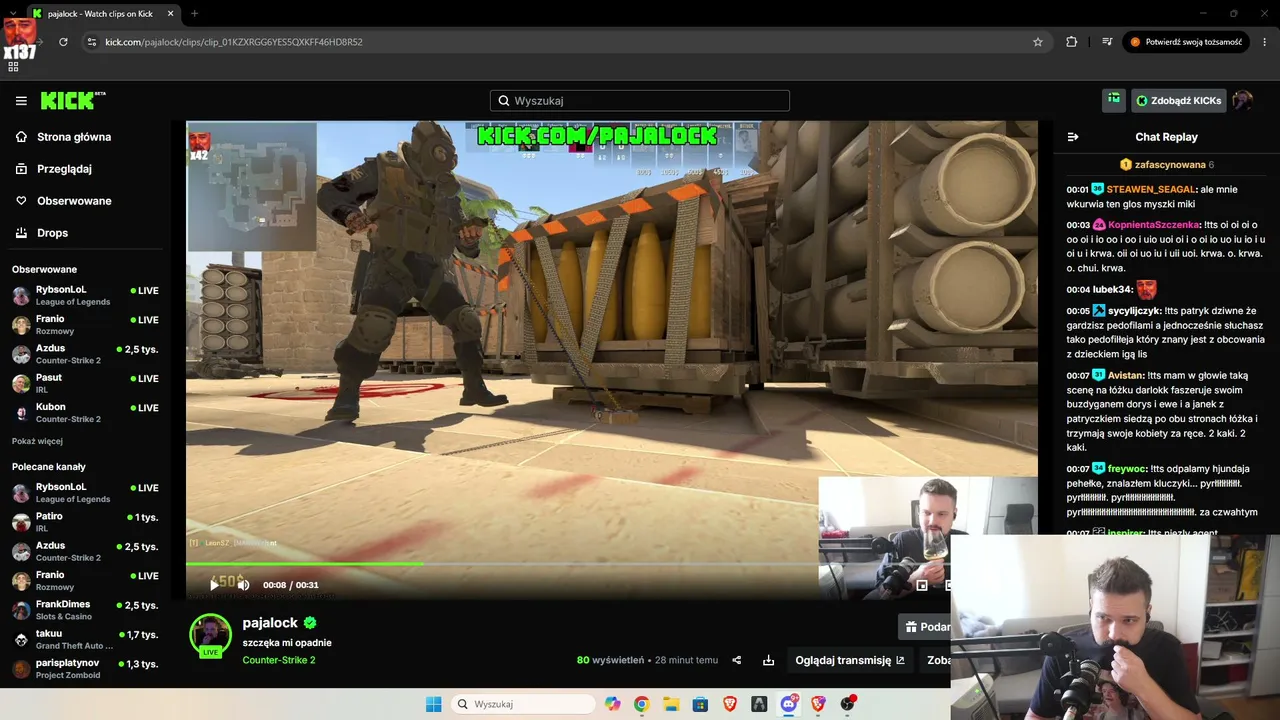Open the Counter-Strike 2 category link
This screenshot has width=1280, height=720.
click(279, 660)
